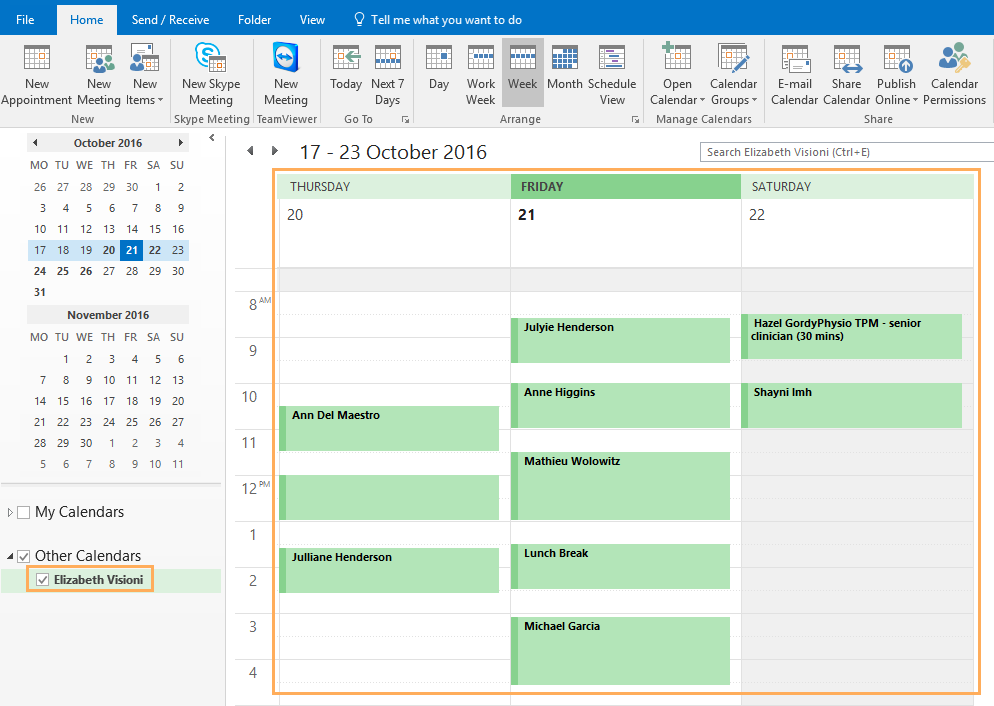This screenshot has height=706, width=994.
Task: Create a New Appointment
Action: pos(37,75)
